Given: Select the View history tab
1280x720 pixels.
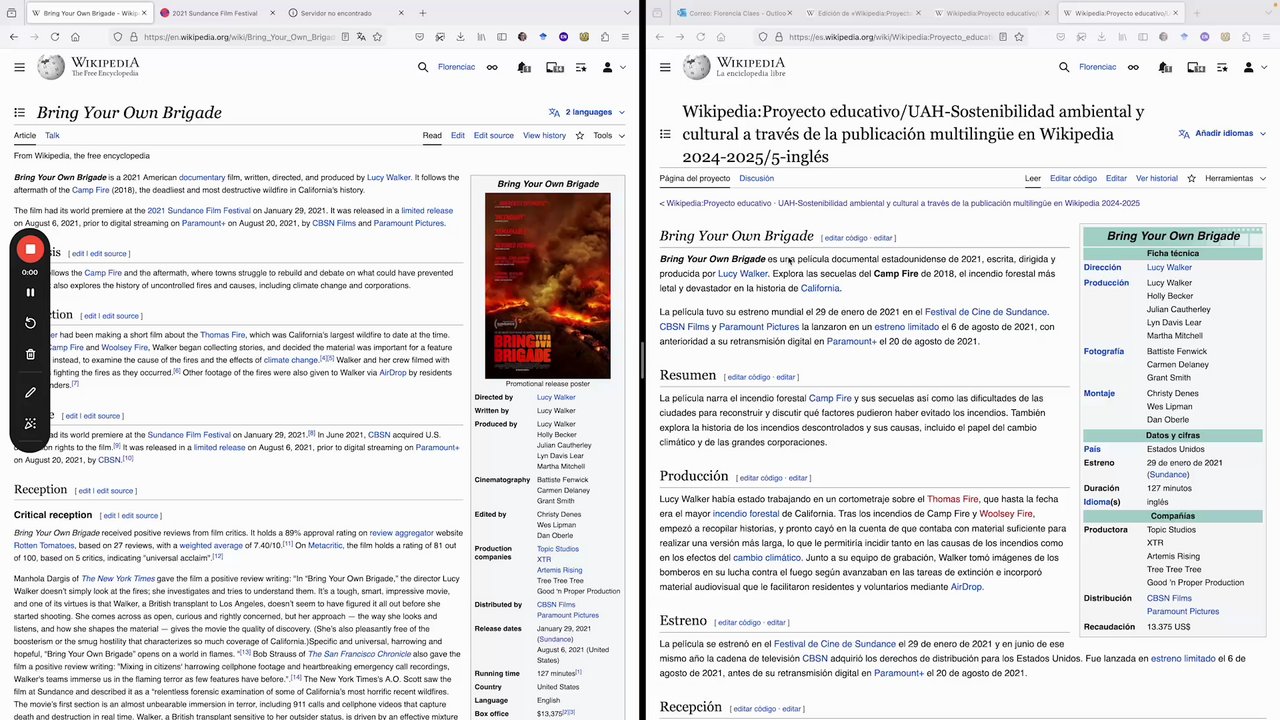Looking at the screenshot, I should 544,135.
